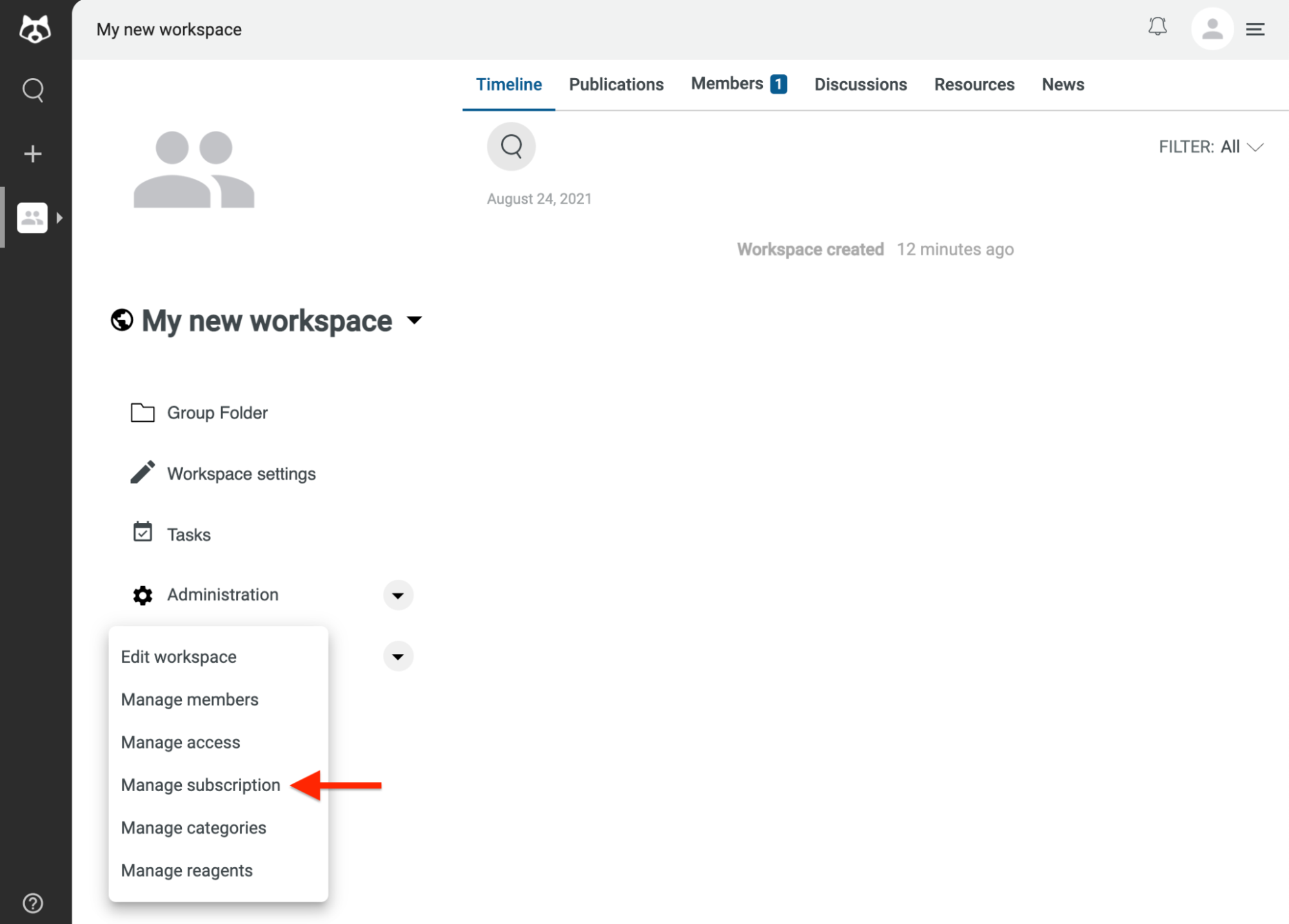Viewport: 1289px width, 924px height.
Task: Open the hamburger menu at top right
Action: [x=1255, y=30]
